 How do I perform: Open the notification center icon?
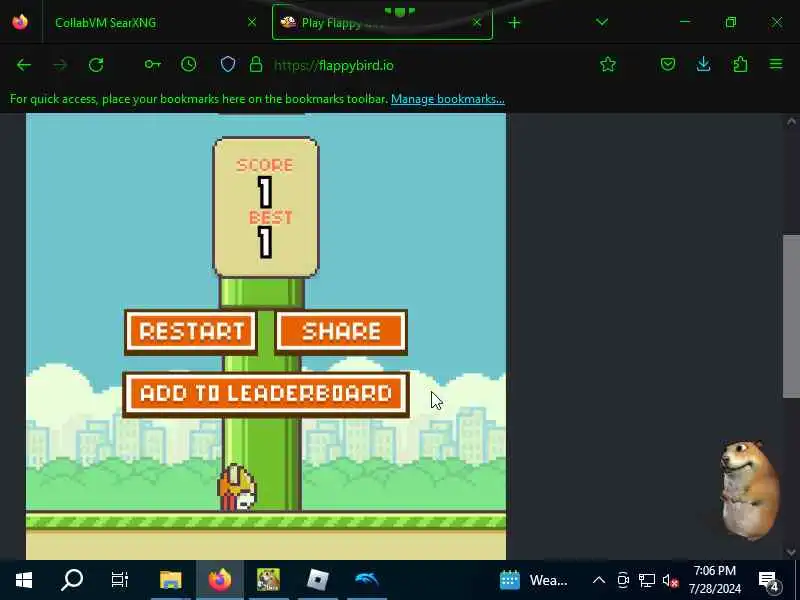[x=768, y=580]
